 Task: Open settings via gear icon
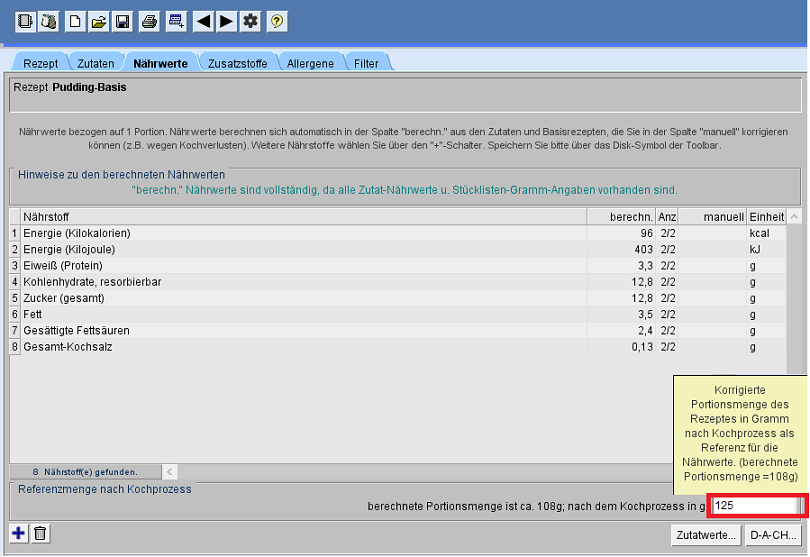coord(250,21)
